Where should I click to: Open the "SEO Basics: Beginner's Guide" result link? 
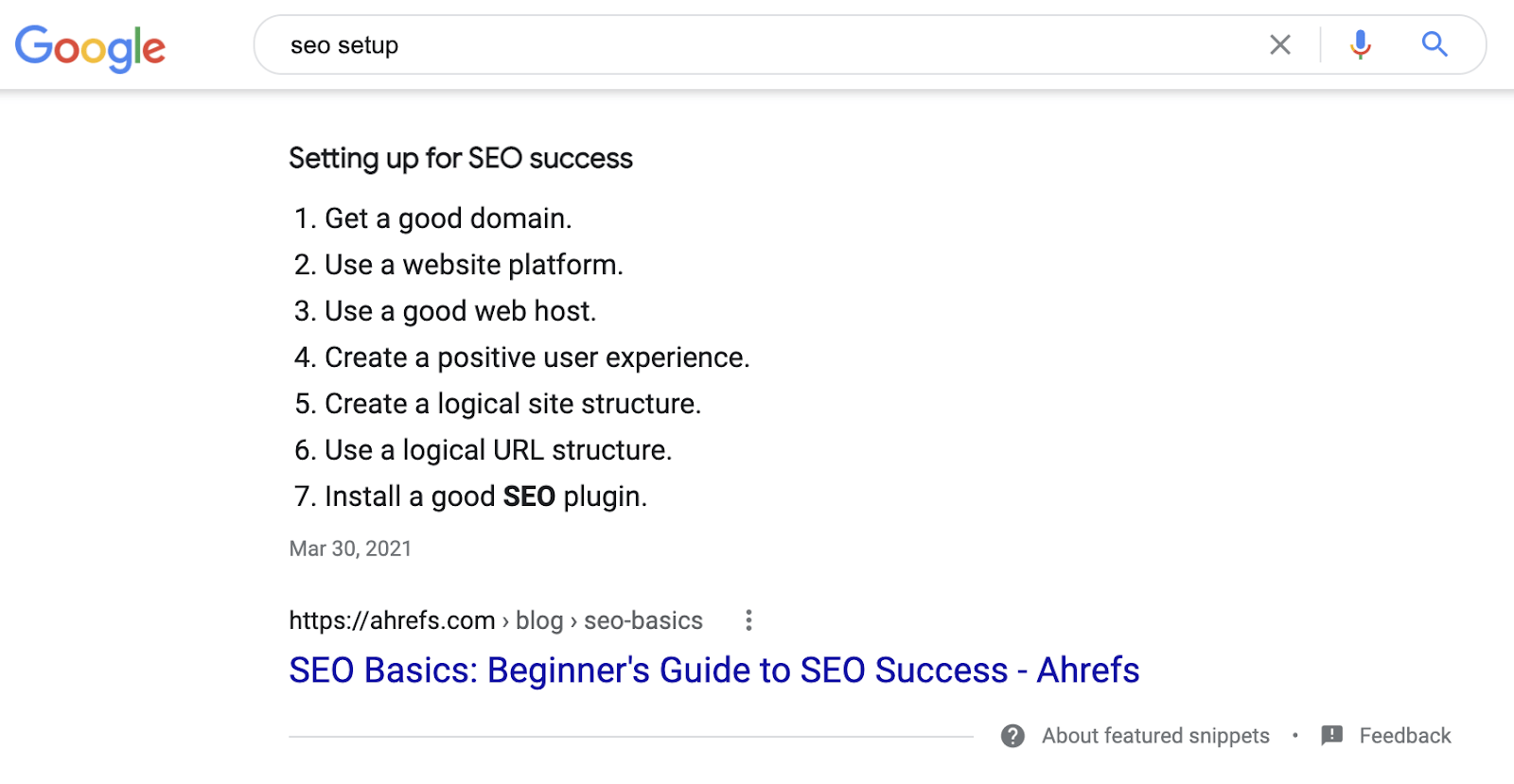click(x=713, y=671)
